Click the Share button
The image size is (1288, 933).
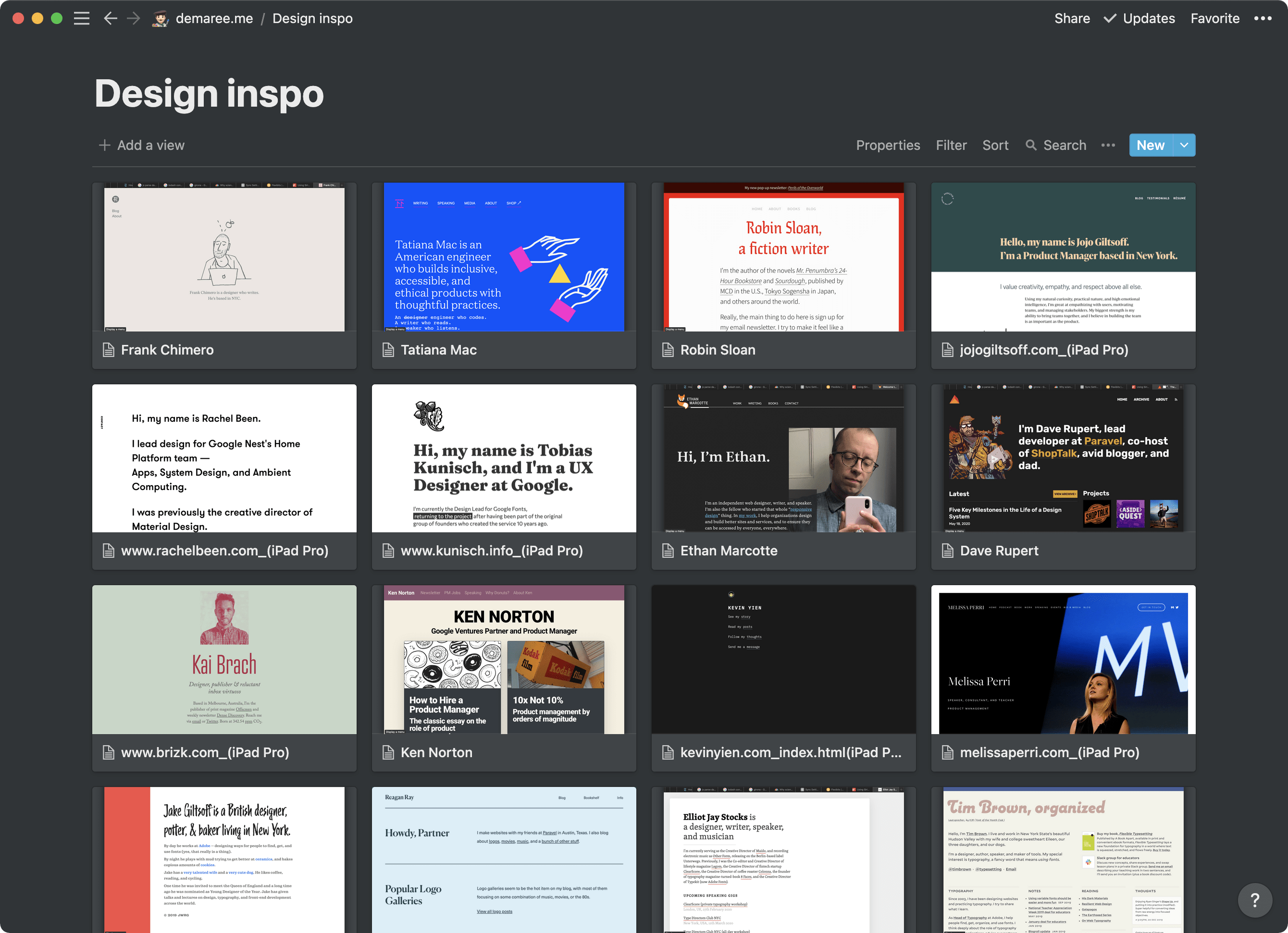pos(1072,18)
